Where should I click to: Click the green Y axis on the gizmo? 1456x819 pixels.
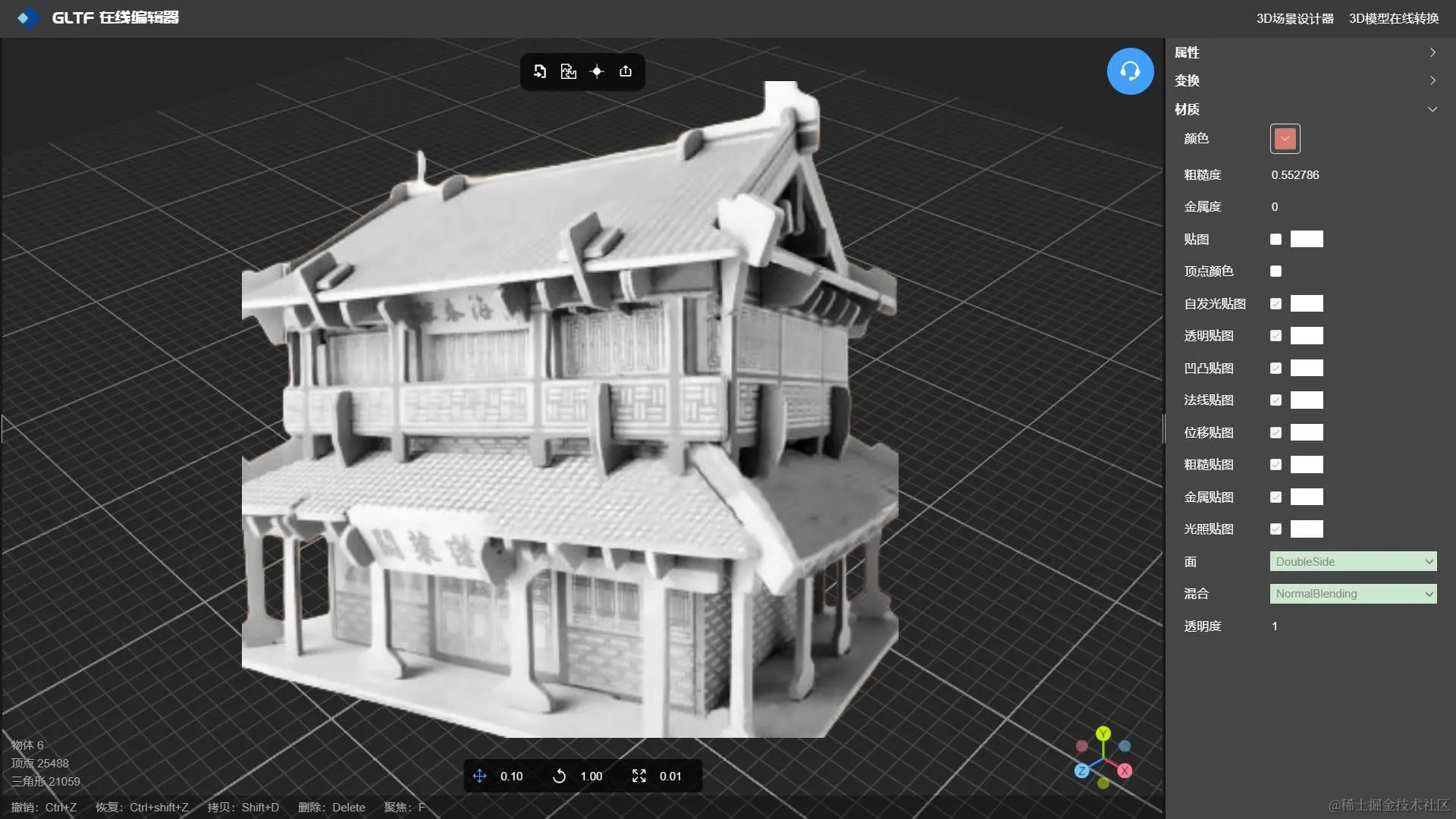pos(1103,733)
